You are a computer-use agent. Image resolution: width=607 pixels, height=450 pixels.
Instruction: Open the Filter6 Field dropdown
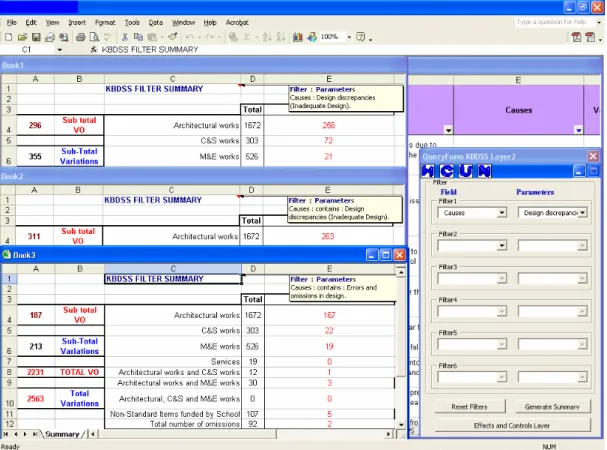coord(502,377)
